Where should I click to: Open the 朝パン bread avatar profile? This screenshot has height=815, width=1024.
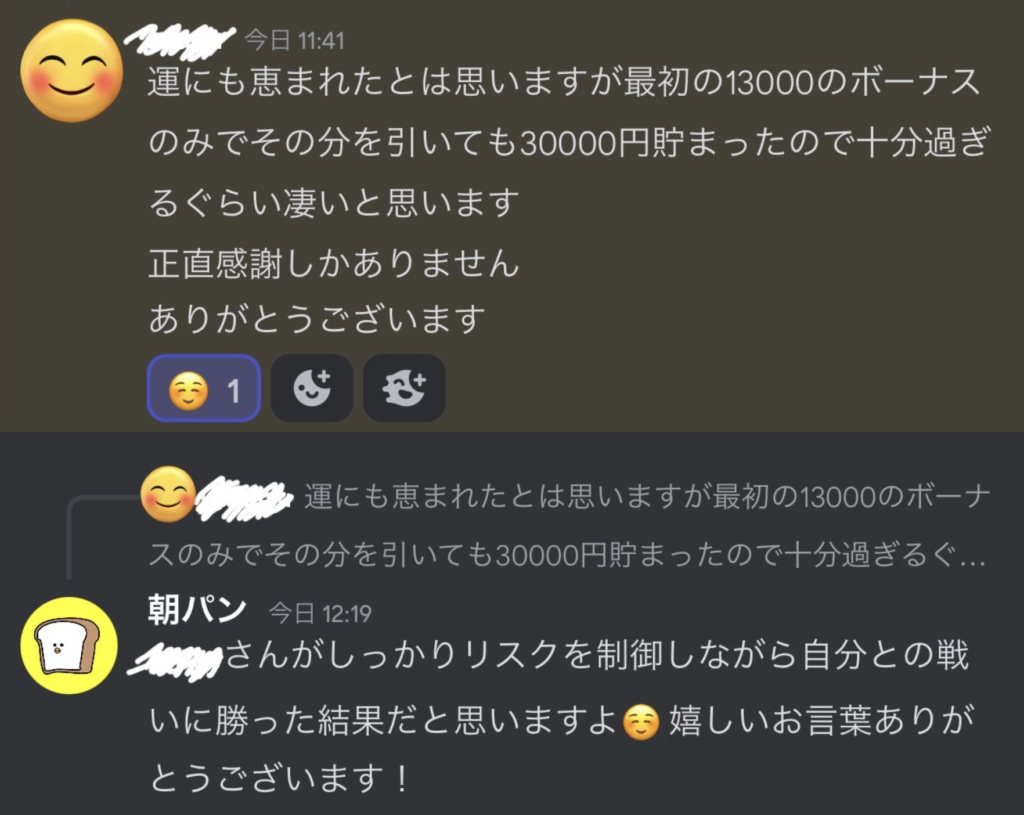click(69, 645)
